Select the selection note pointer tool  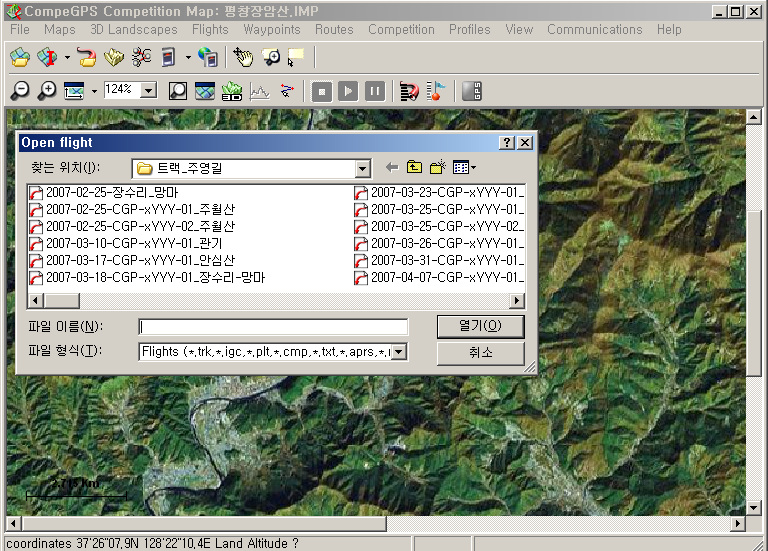coord(296,57)
